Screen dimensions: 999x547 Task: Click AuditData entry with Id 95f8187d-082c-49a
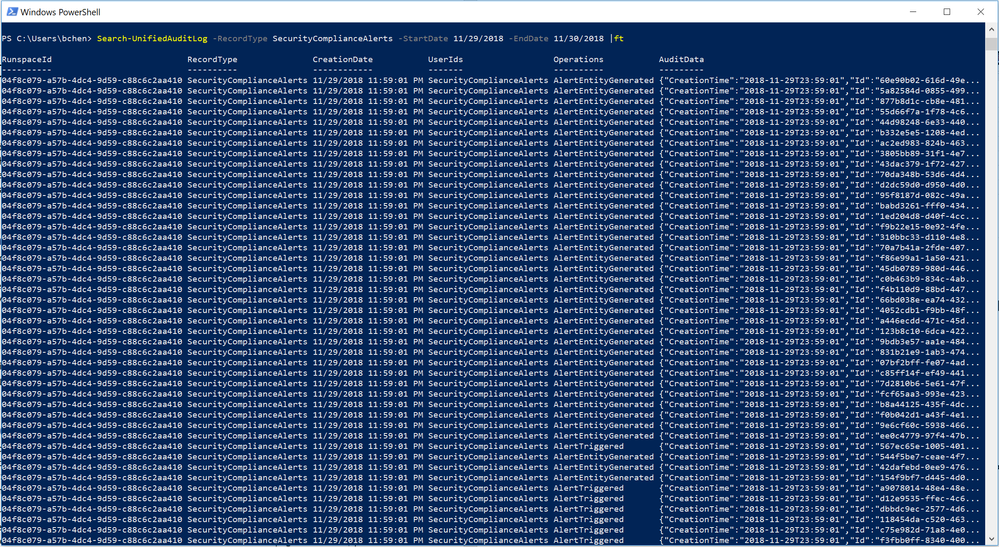[820, 195]
